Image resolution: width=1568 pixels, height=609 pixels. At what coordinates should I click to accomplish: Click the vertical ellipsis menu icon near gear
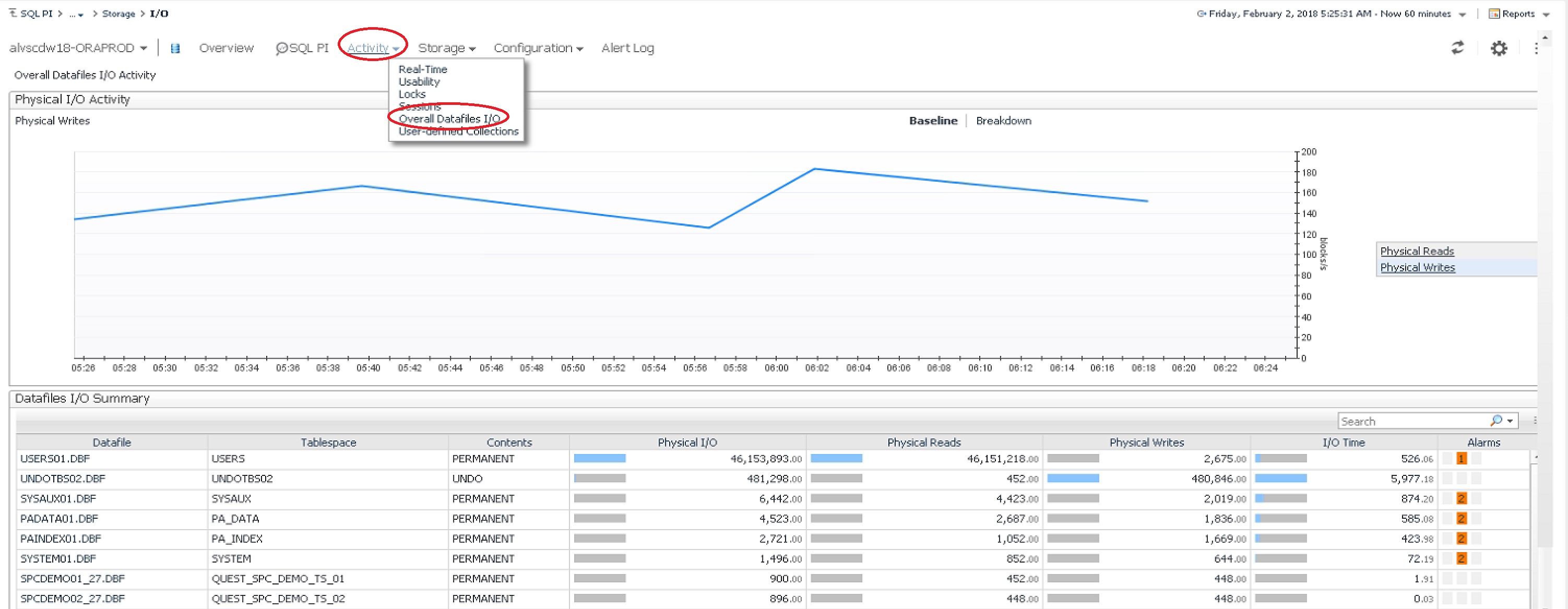tap(1536, 48)
